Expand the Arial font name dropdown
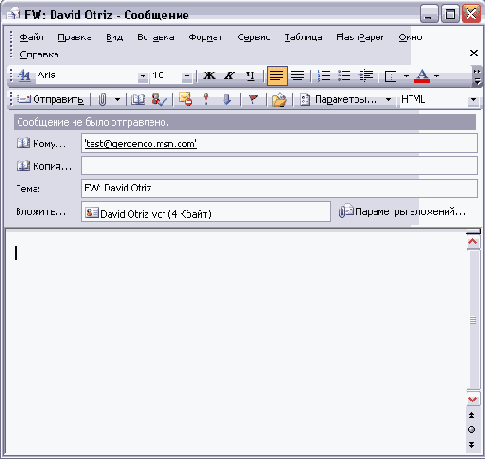 143,76
